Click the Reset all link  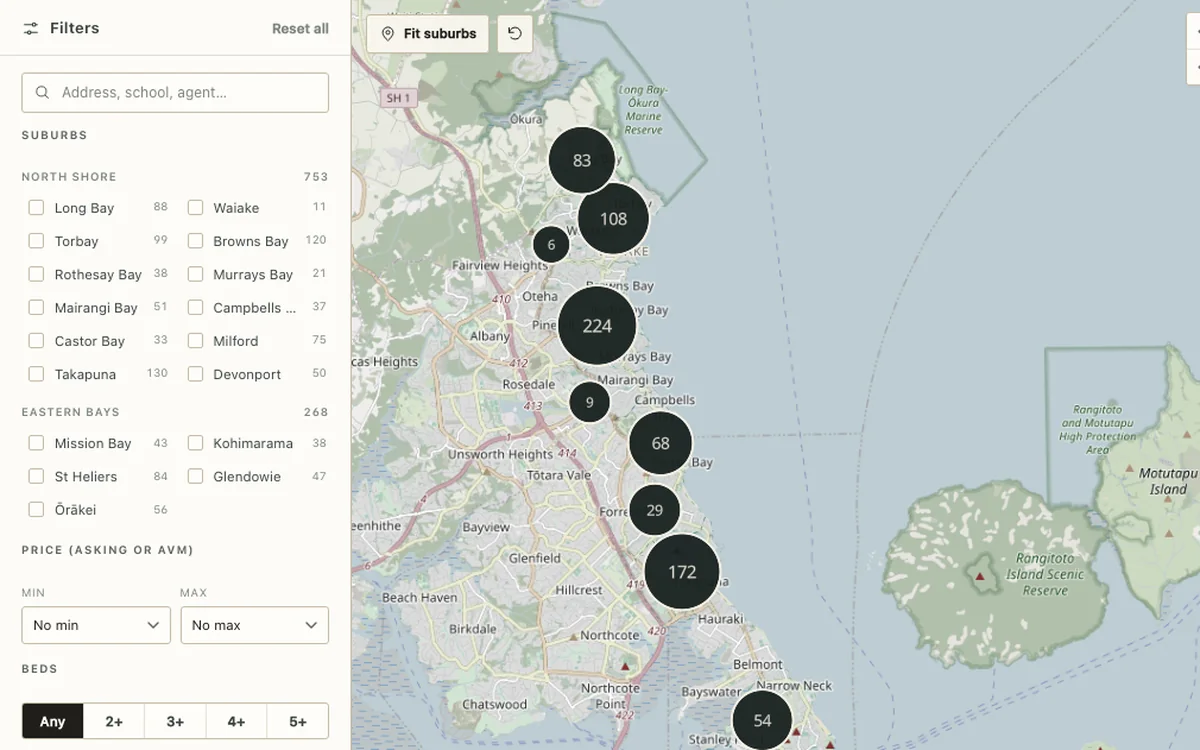pyautogui.click(x=300, y=28)
